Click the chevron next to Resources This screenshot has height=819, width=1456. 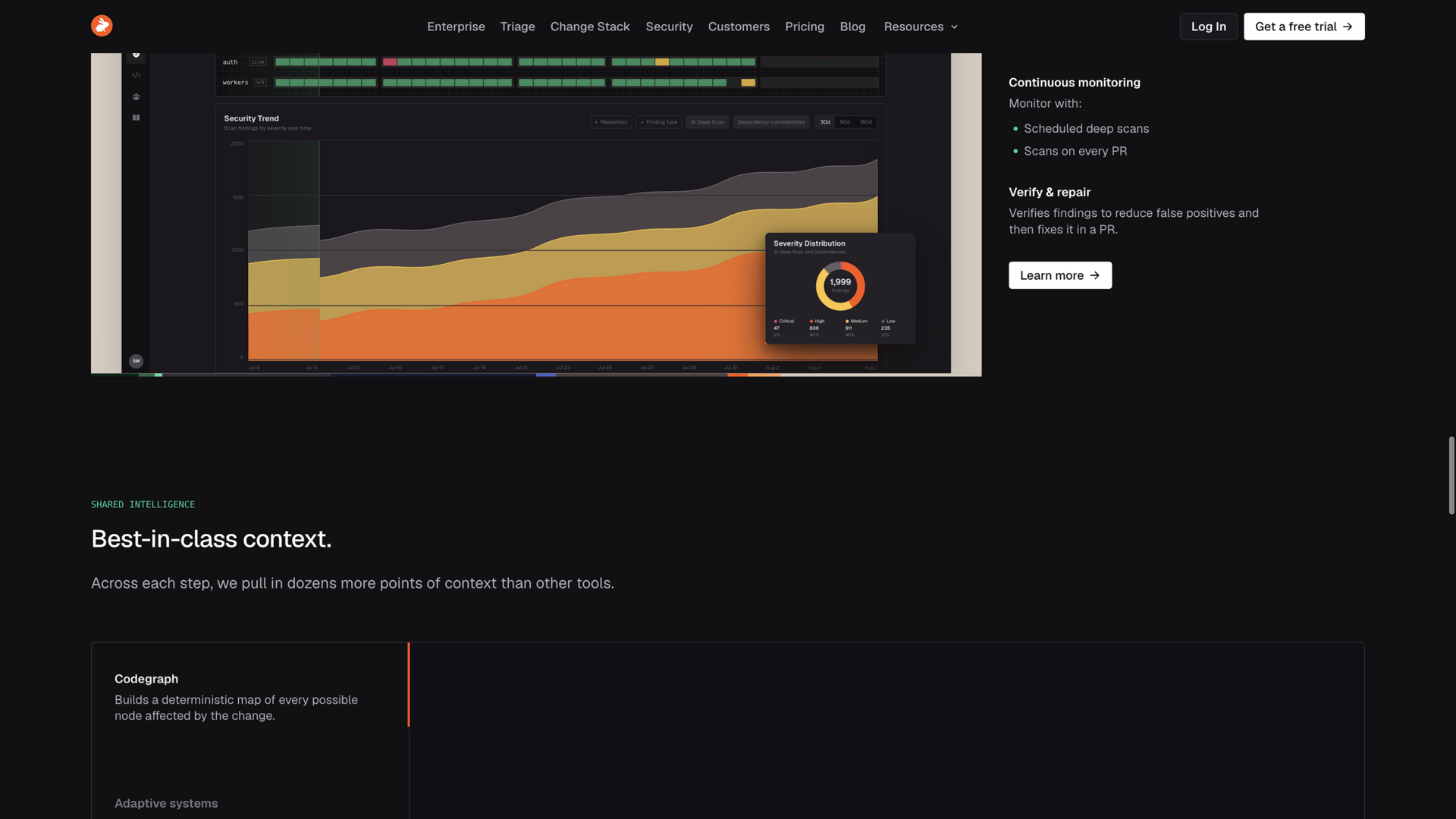[954, 27]
